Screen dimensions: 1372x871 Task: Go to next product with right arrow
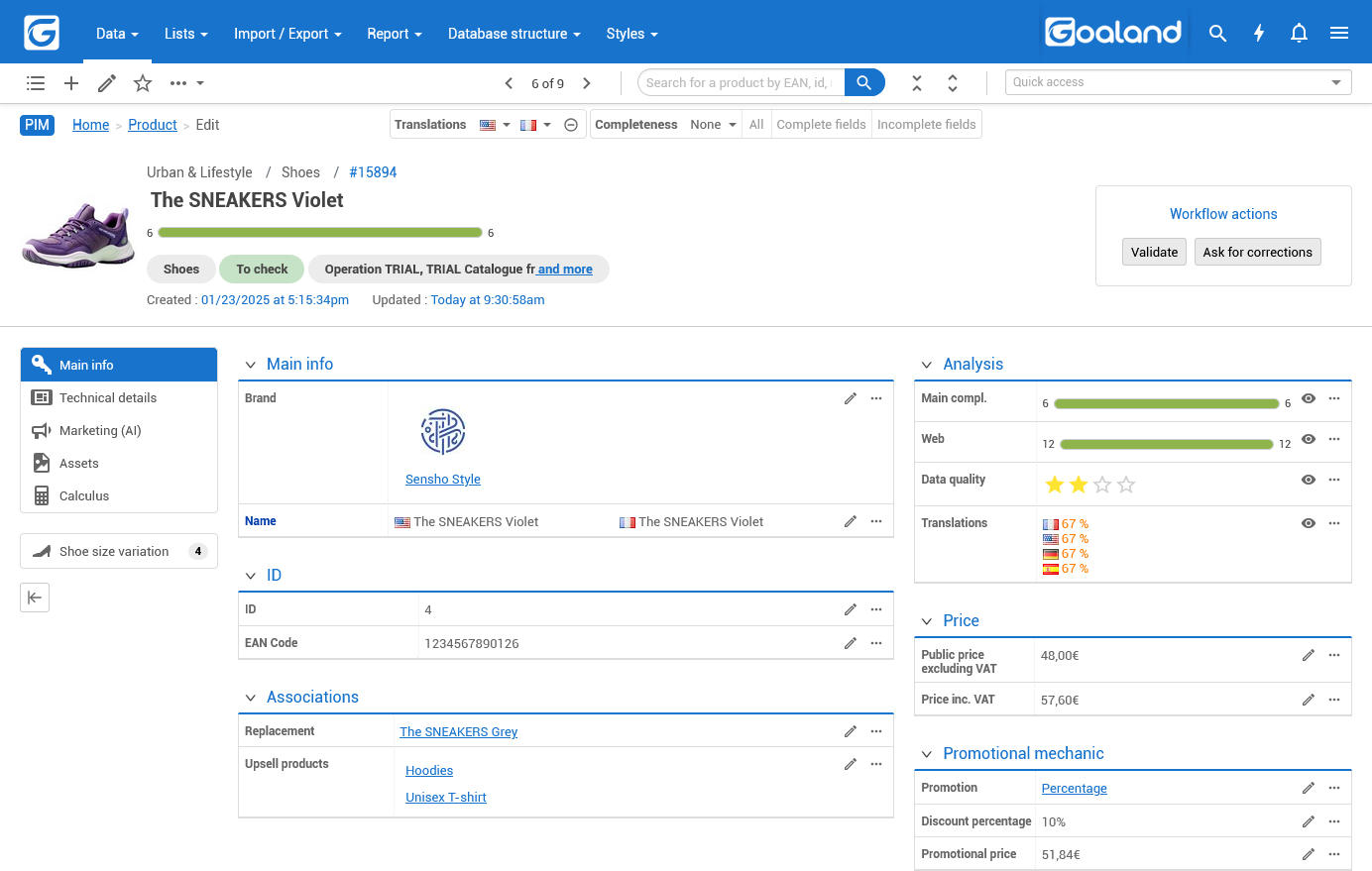point(587,83)
